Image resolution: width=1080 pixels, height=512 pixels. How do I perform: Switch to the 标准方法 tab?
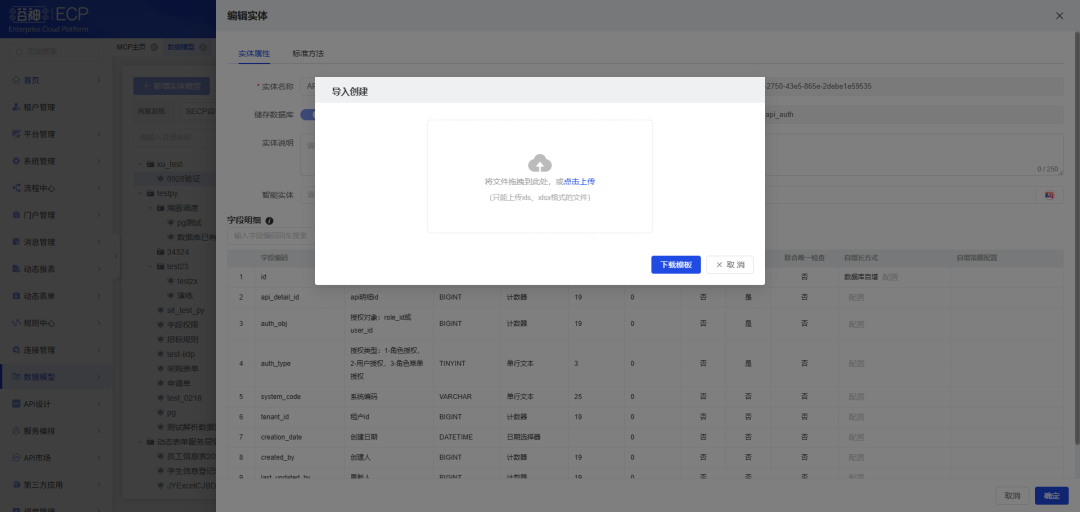[308, 53]
